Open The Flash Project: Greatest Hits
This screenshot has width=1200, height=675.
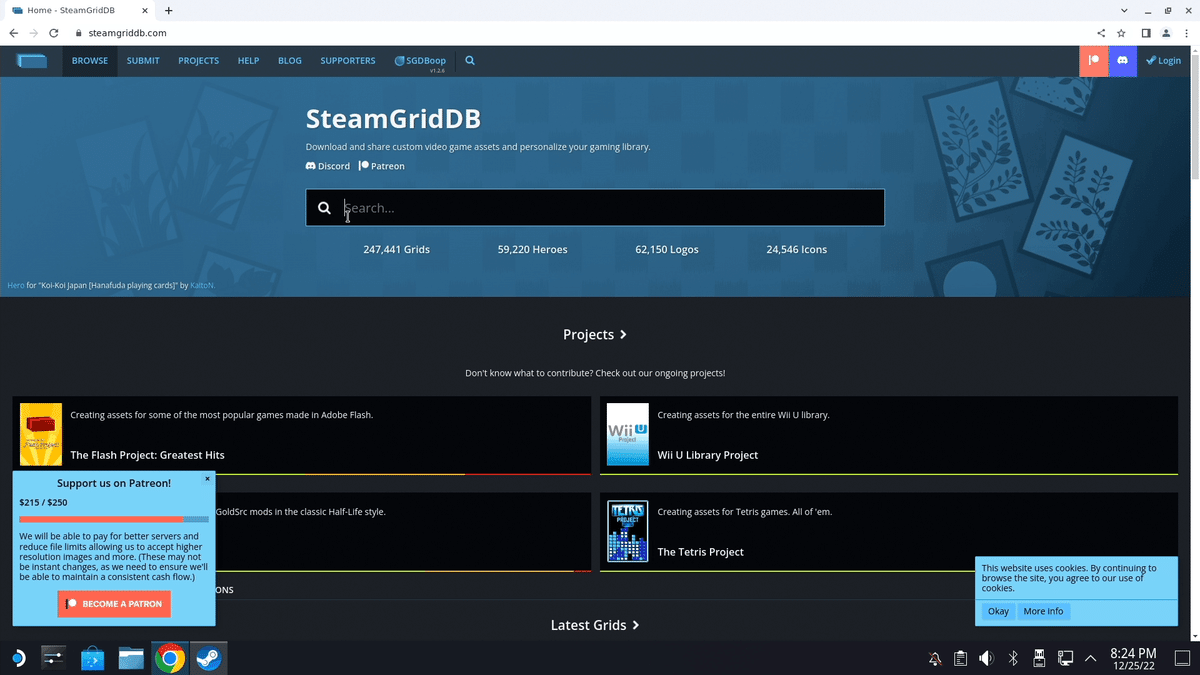[147, 455]
